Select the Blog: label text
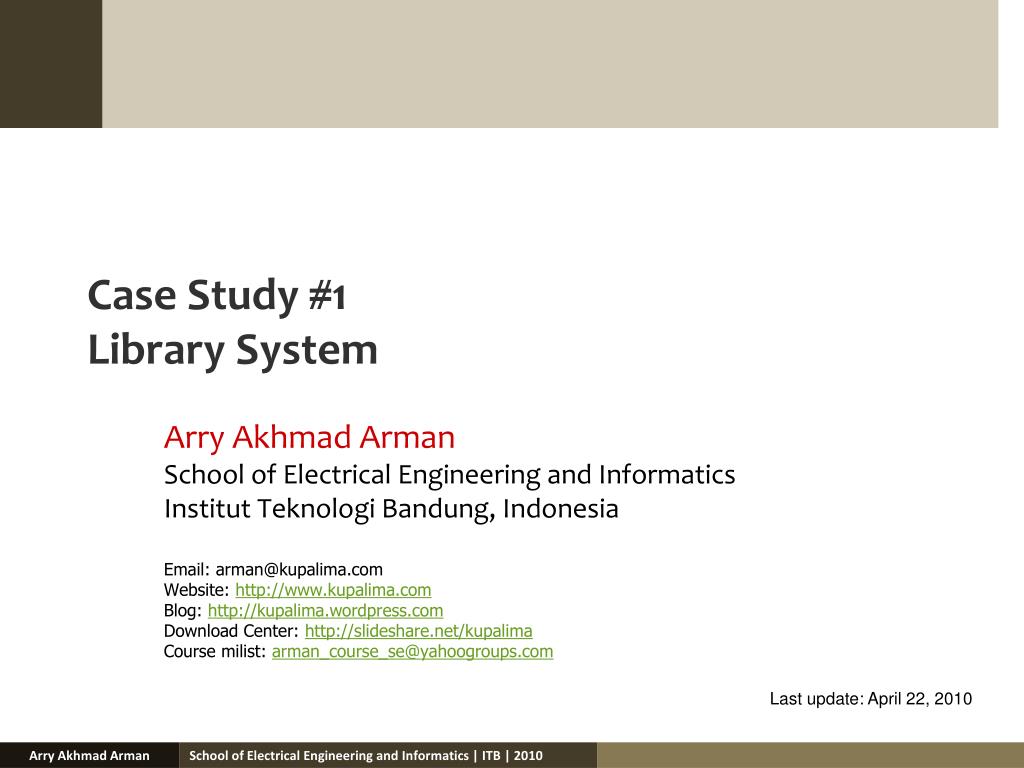Viewport: 1024px width, 768px height. point(180,610)
